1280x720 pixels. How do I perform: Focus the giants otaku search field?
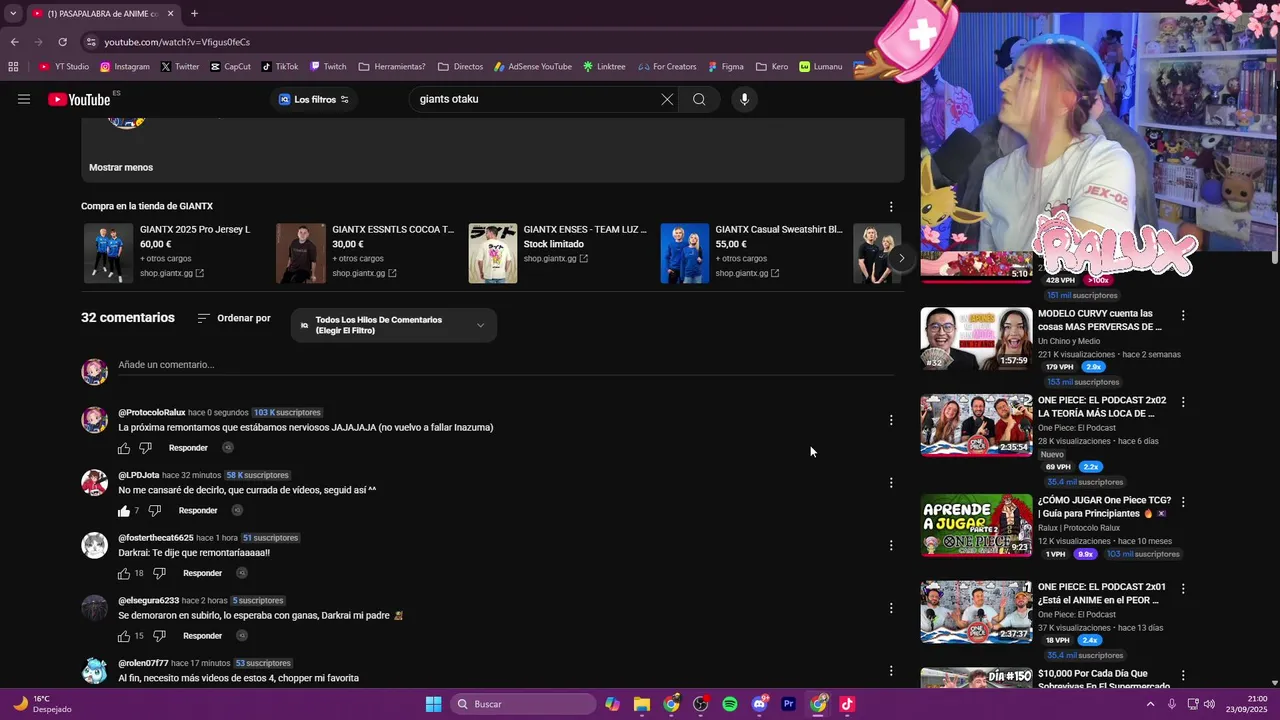point(535,99)
